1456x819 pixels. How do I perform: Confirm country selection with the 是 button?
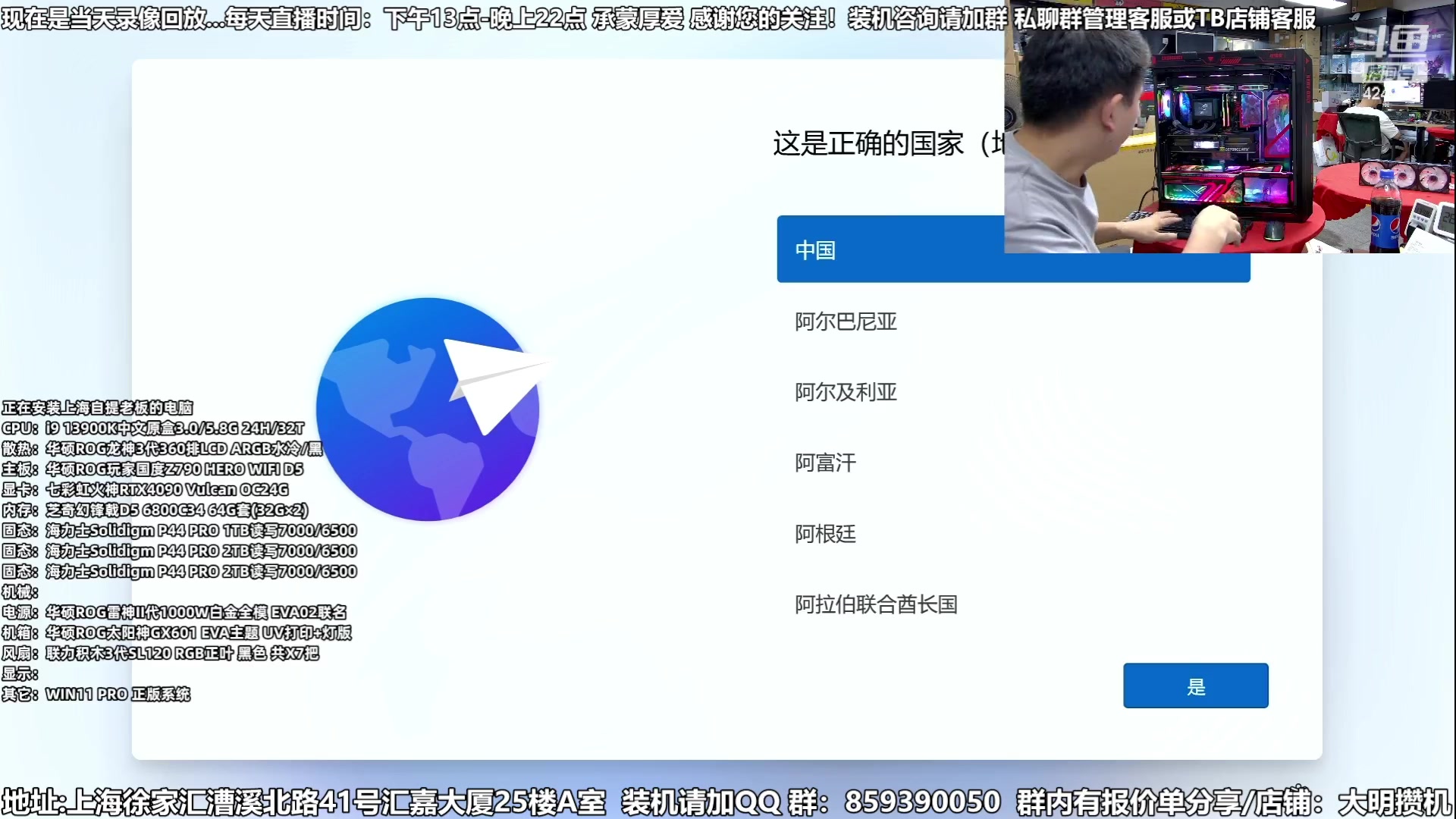pos(1195,686)
